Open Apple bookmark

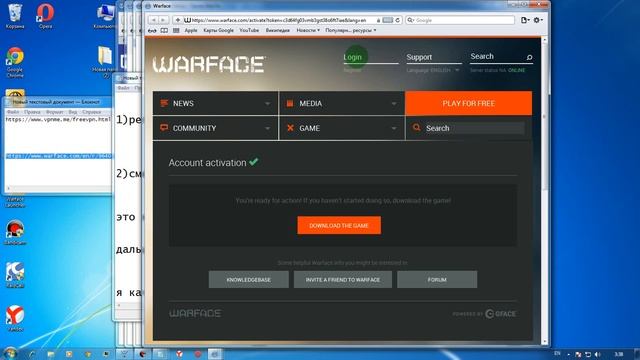coord(191,31)
